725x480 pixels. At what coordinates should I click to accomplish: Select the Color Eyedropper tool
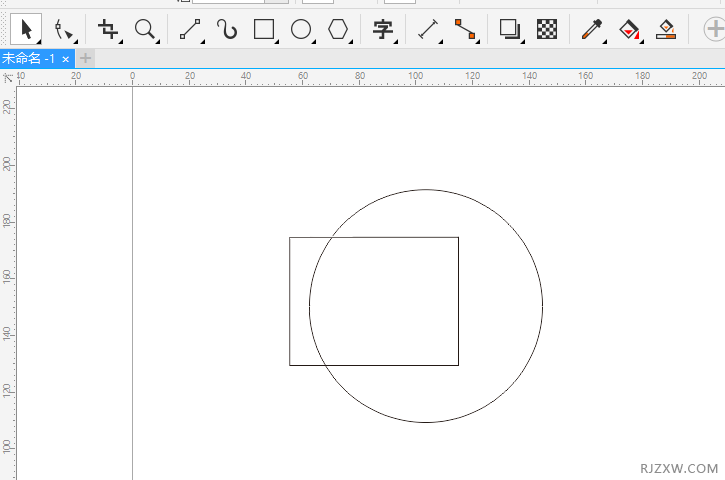pos(592,30)
